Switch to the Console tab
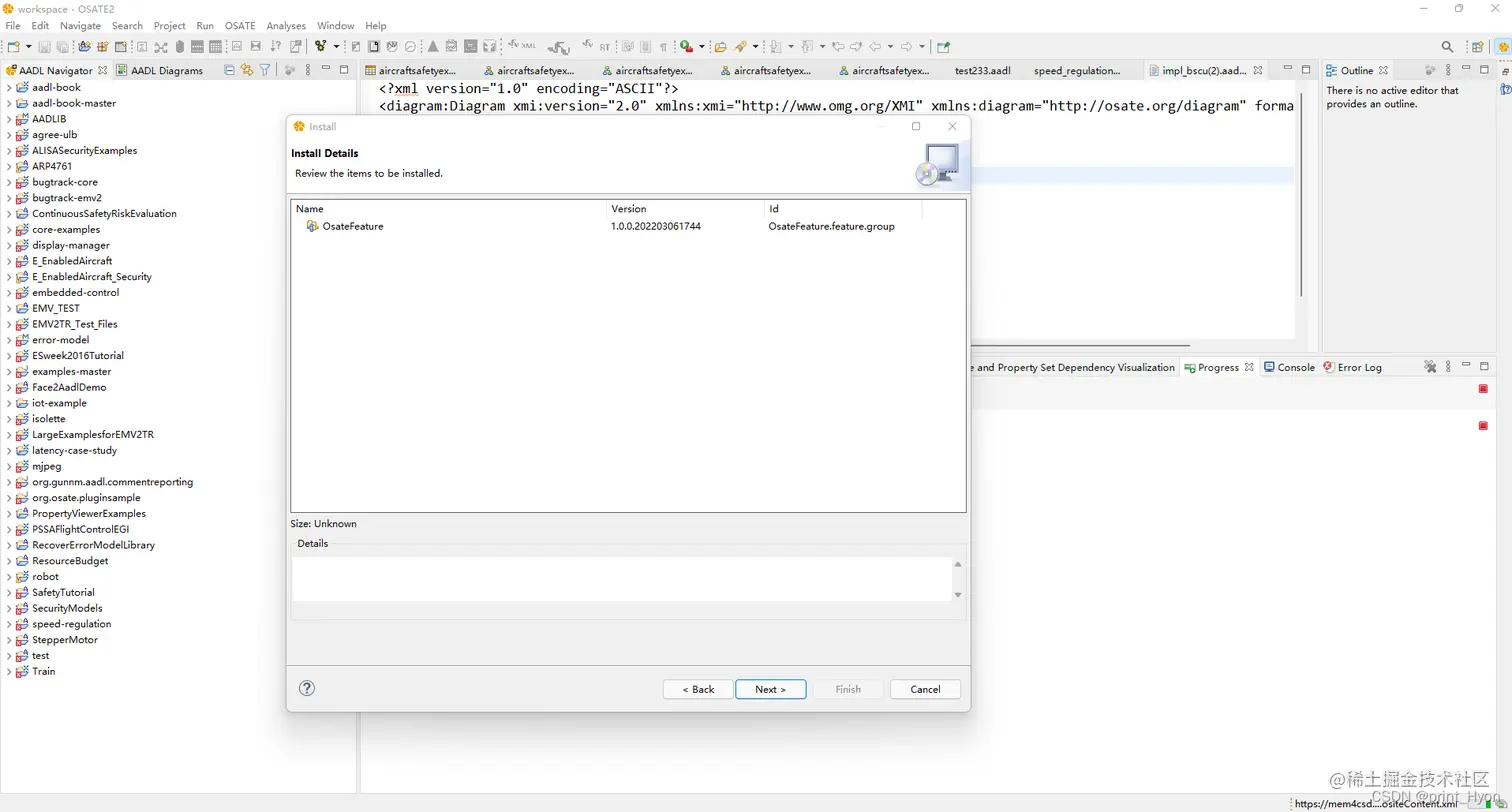The image size is (1512, 812). click(x=1289, y=367)
